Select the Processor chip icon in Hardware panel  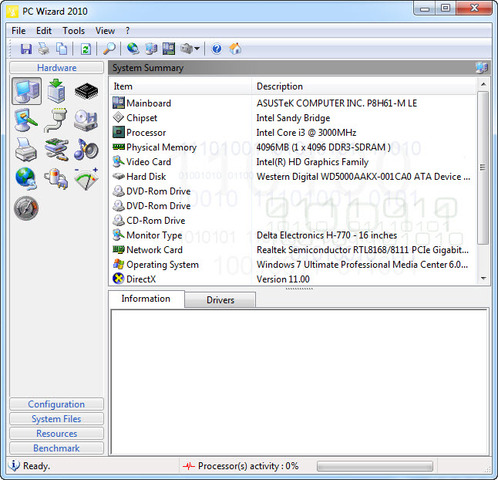86,91
